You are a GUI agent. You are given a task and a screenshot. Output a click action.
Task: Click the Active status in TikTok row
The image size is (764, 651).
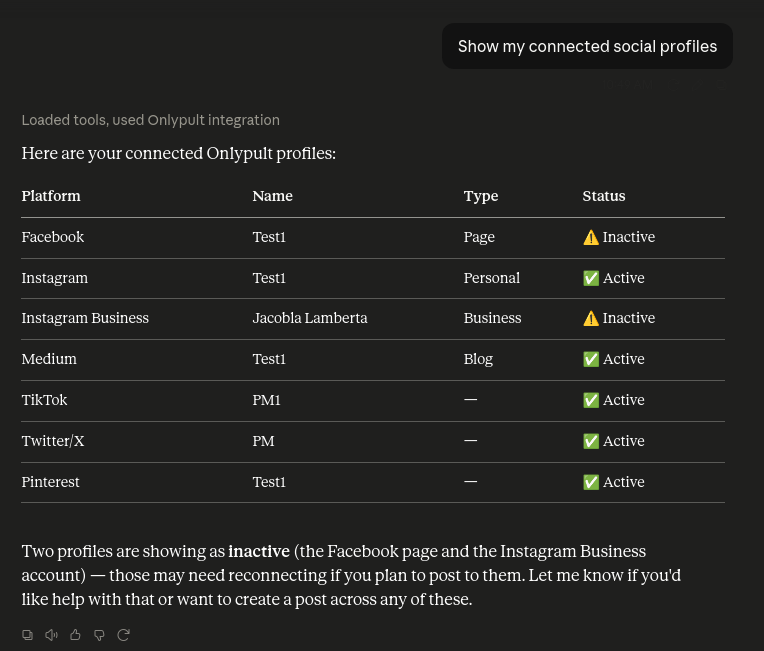point(613,400)
